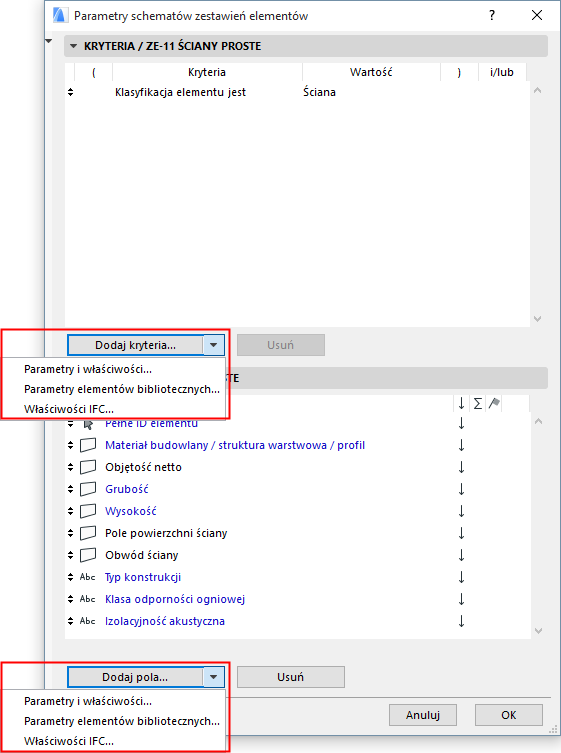The width and height of the screenshot is (561, 753).
Task: Click the Archicad logo in the title bar
Action: coord(60,15)
